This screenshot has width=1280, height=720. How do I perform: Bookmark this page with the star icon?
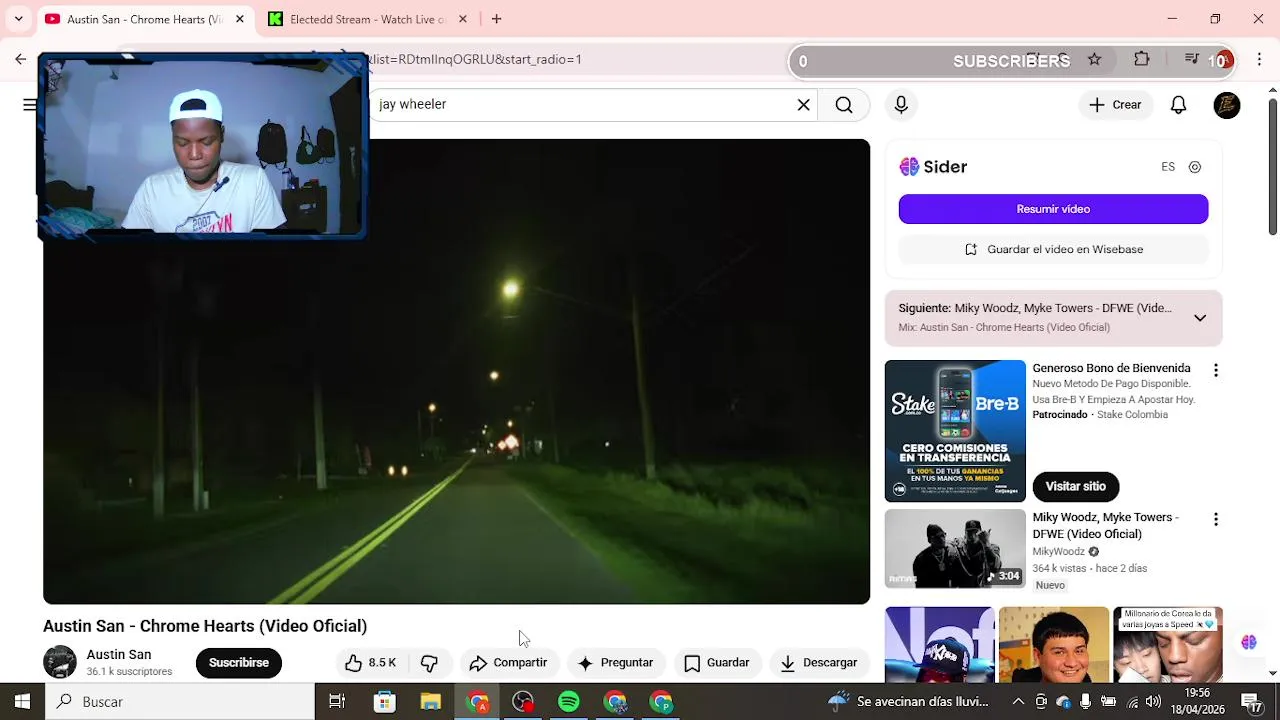point(1095,60)
